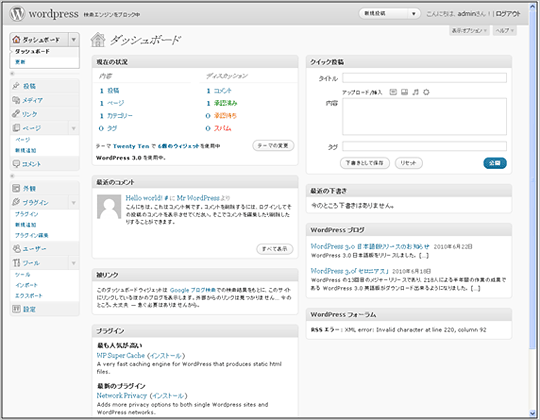Click the Log Out link

pyautogui.click(x=508, y=14)
